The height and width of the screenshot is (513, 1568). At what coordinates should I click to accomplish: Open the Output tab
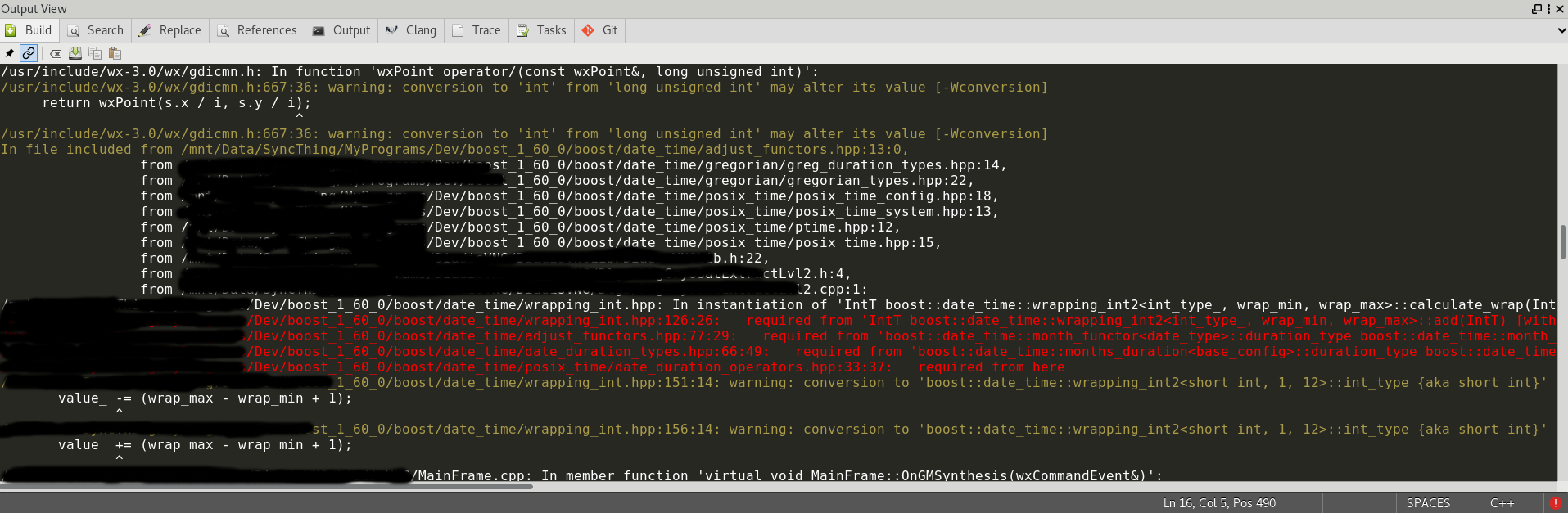(x=342, y=30)
